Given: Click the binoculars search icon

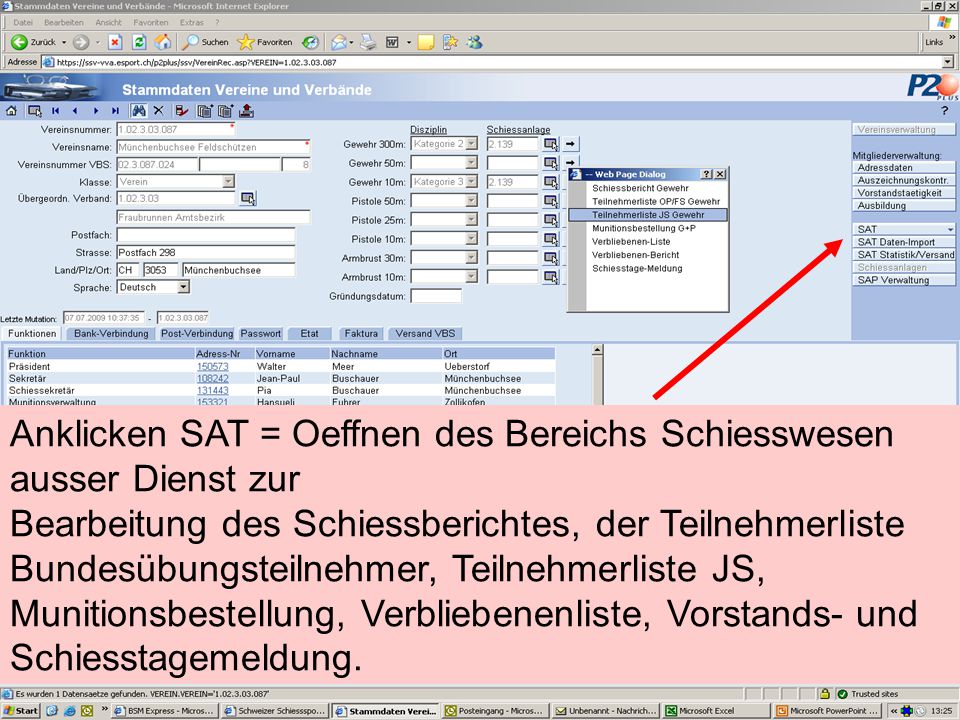Looking at the screenshot, I should click(x=139, y=111).
